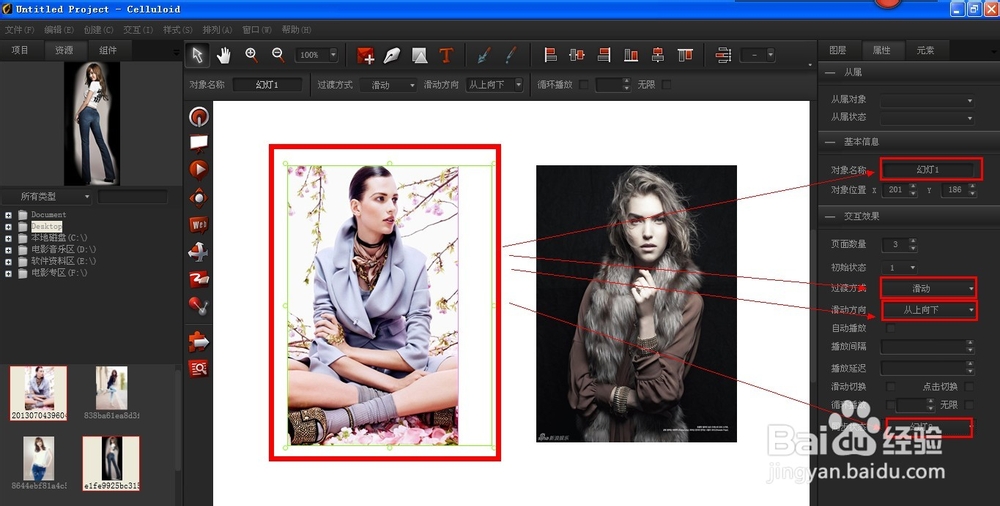Select the 电影音乐区 (D:\) drive
The image size is (1000, 506).
point(63,249)
